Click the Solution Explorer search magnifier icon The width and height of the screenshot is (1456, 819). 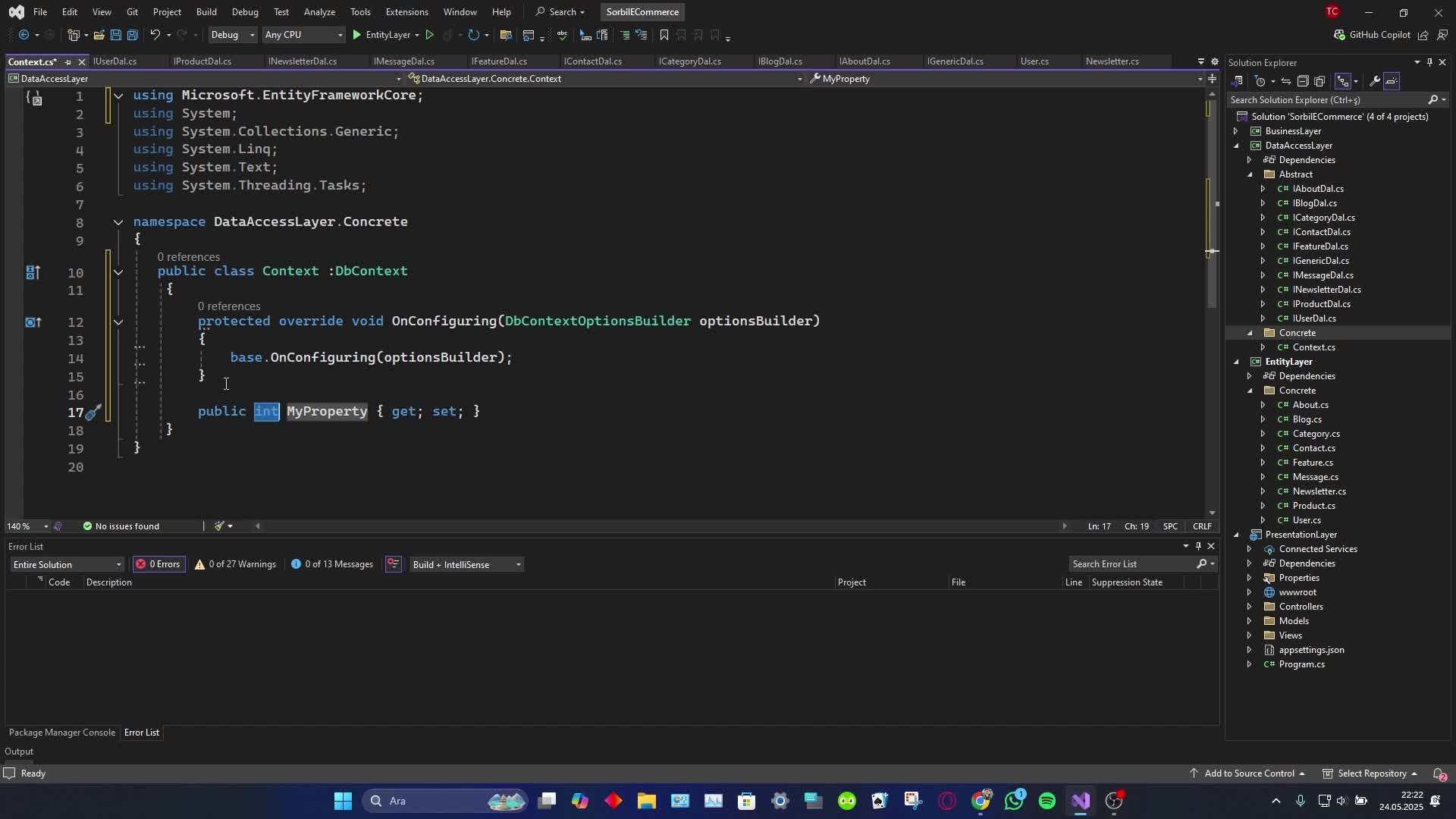tap(1432, 100)
